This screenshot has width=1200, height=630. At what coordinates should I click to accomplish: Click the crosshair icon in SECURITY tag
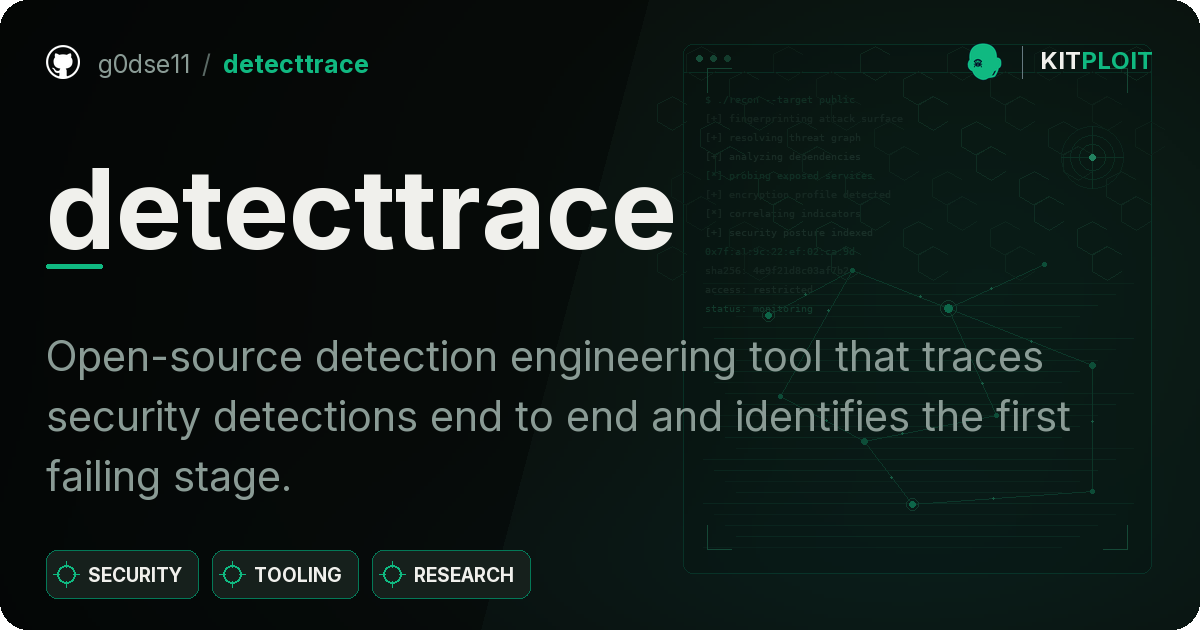coord(67,575)
